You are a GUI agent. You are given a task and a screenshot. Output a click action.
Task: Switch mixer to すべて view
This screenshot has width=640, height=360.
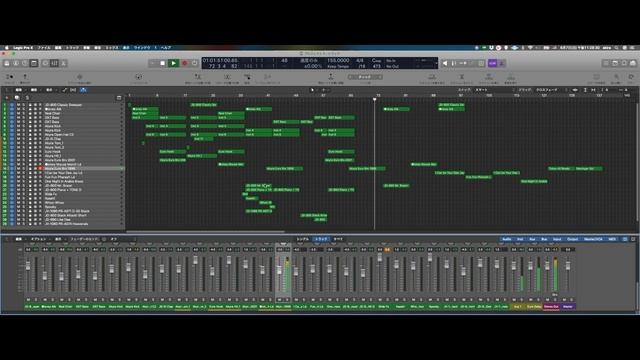coord(338,239)
